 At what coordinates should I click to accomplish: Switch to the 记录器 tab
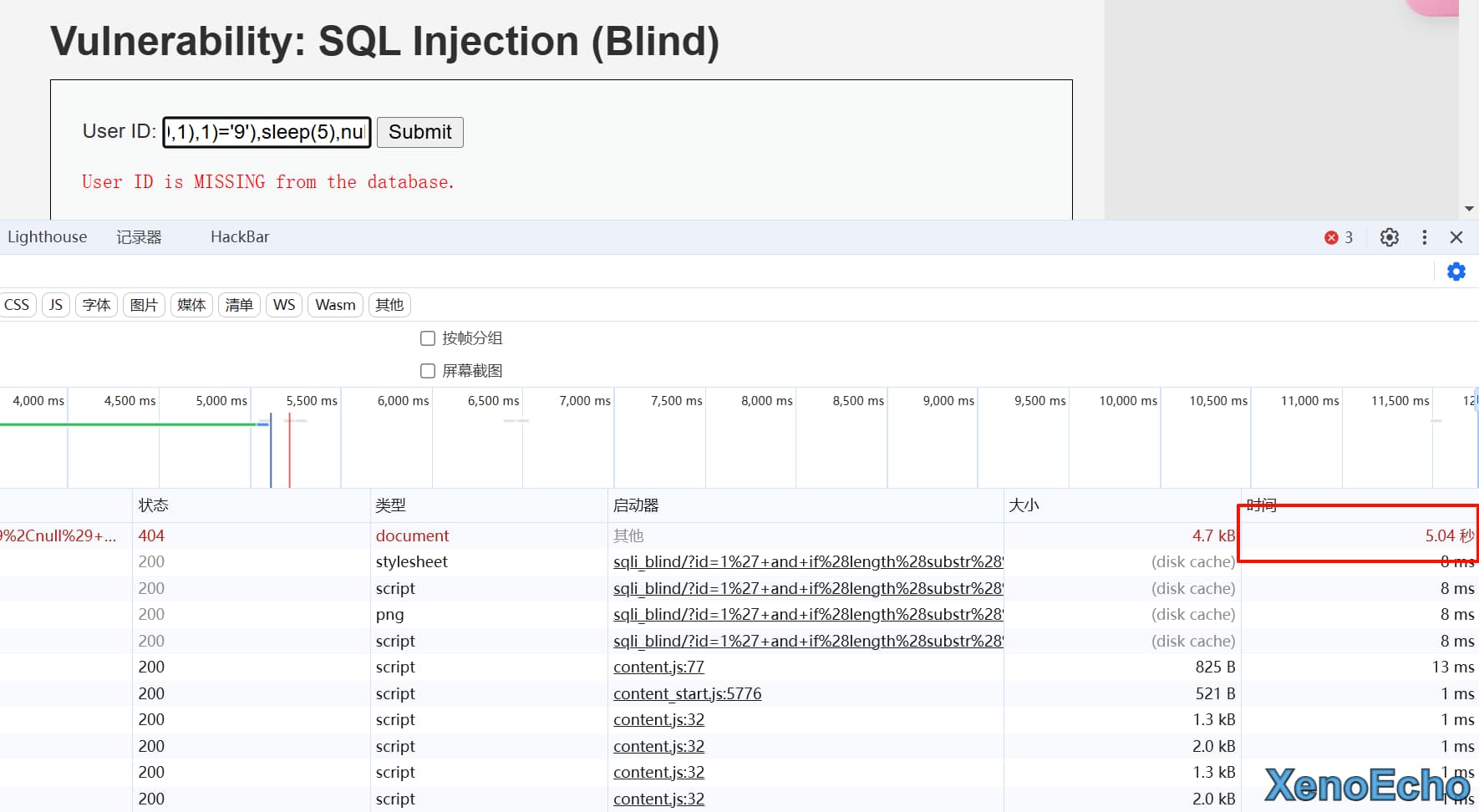(139, 237)
